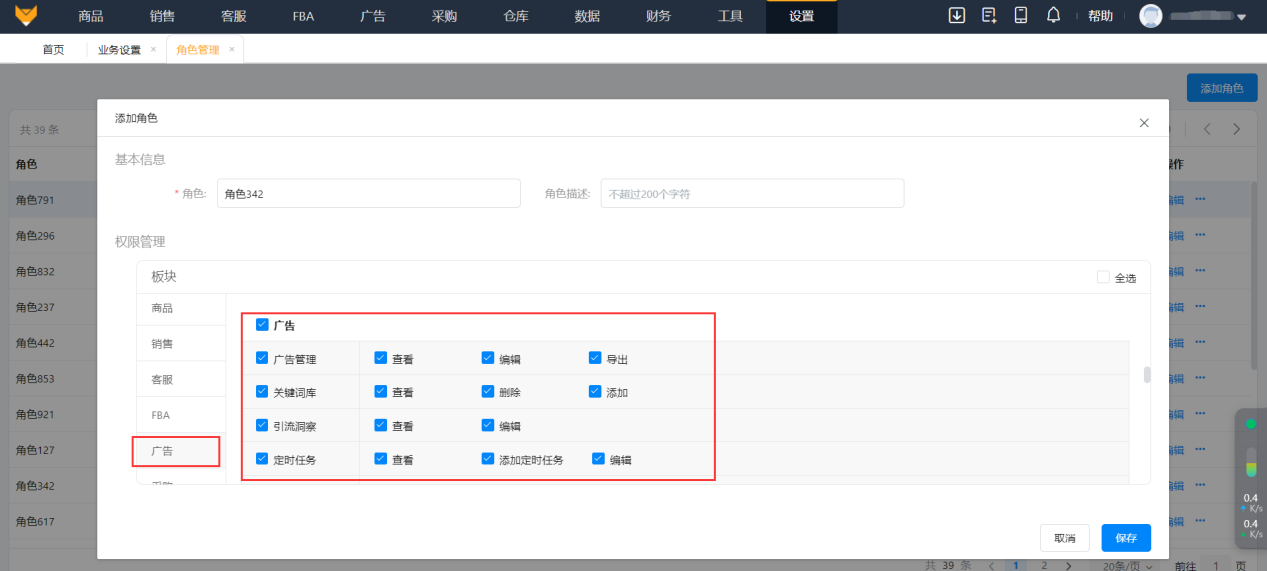Image resolution: width=1267 pixels, height=571 pixels.
Task: Click the mobile phone icon
Action: pos(1021,15)
